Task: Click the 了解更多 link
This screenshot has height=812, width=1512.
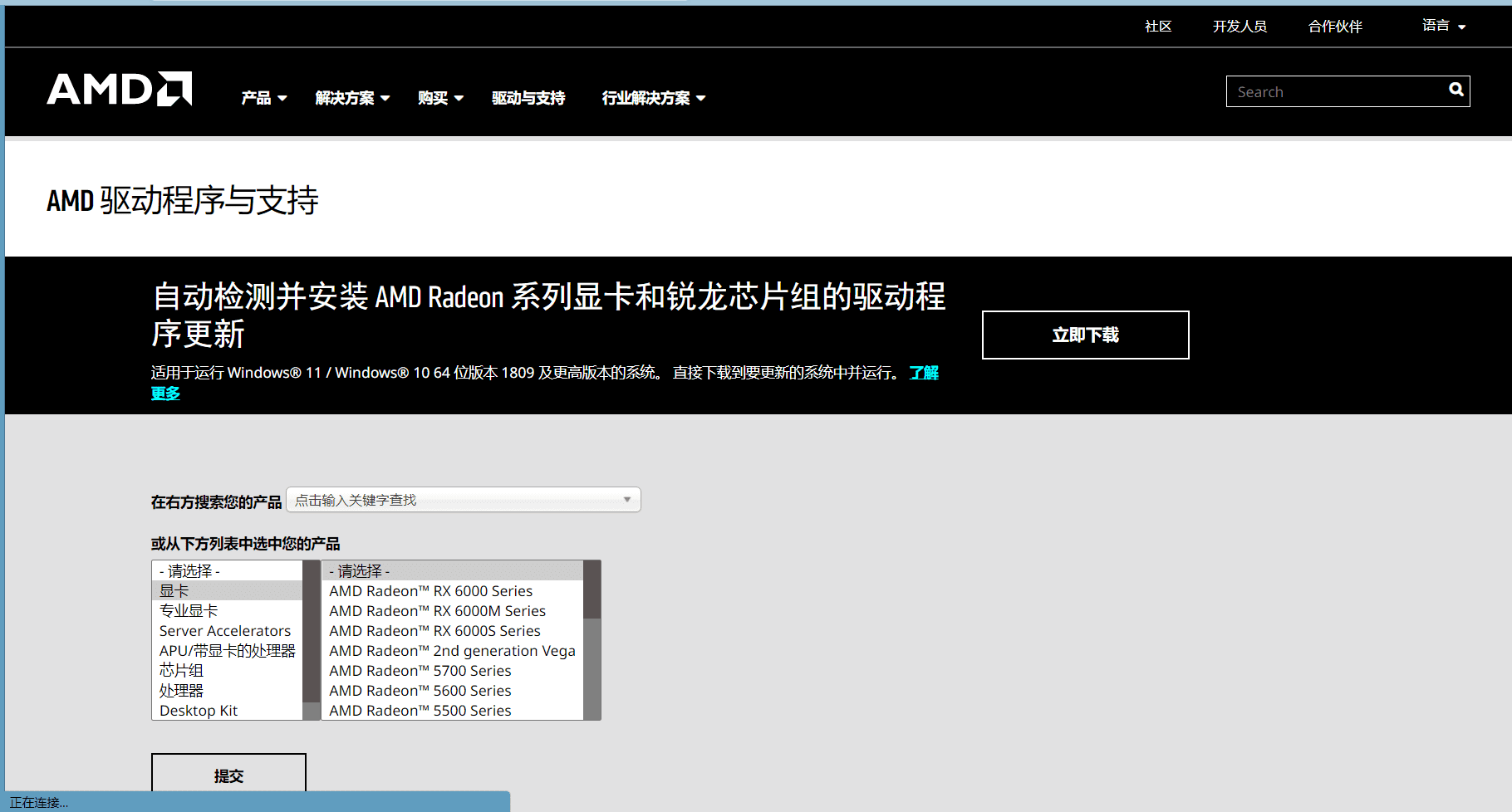Action: [923, 373]
